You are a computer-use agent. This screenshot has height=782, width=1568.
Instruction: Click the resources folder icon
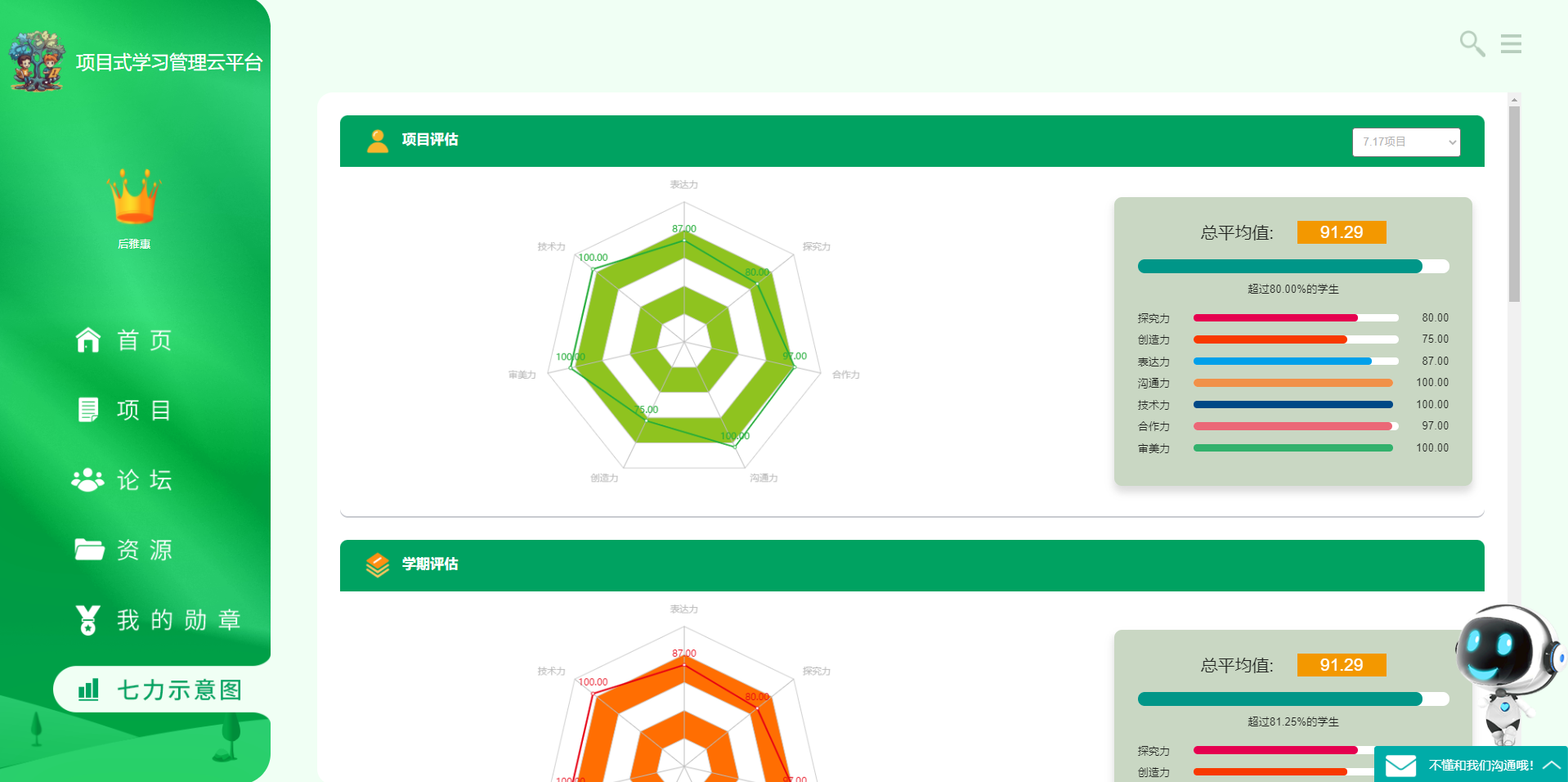pyautogui.click(x=88, y=549)
